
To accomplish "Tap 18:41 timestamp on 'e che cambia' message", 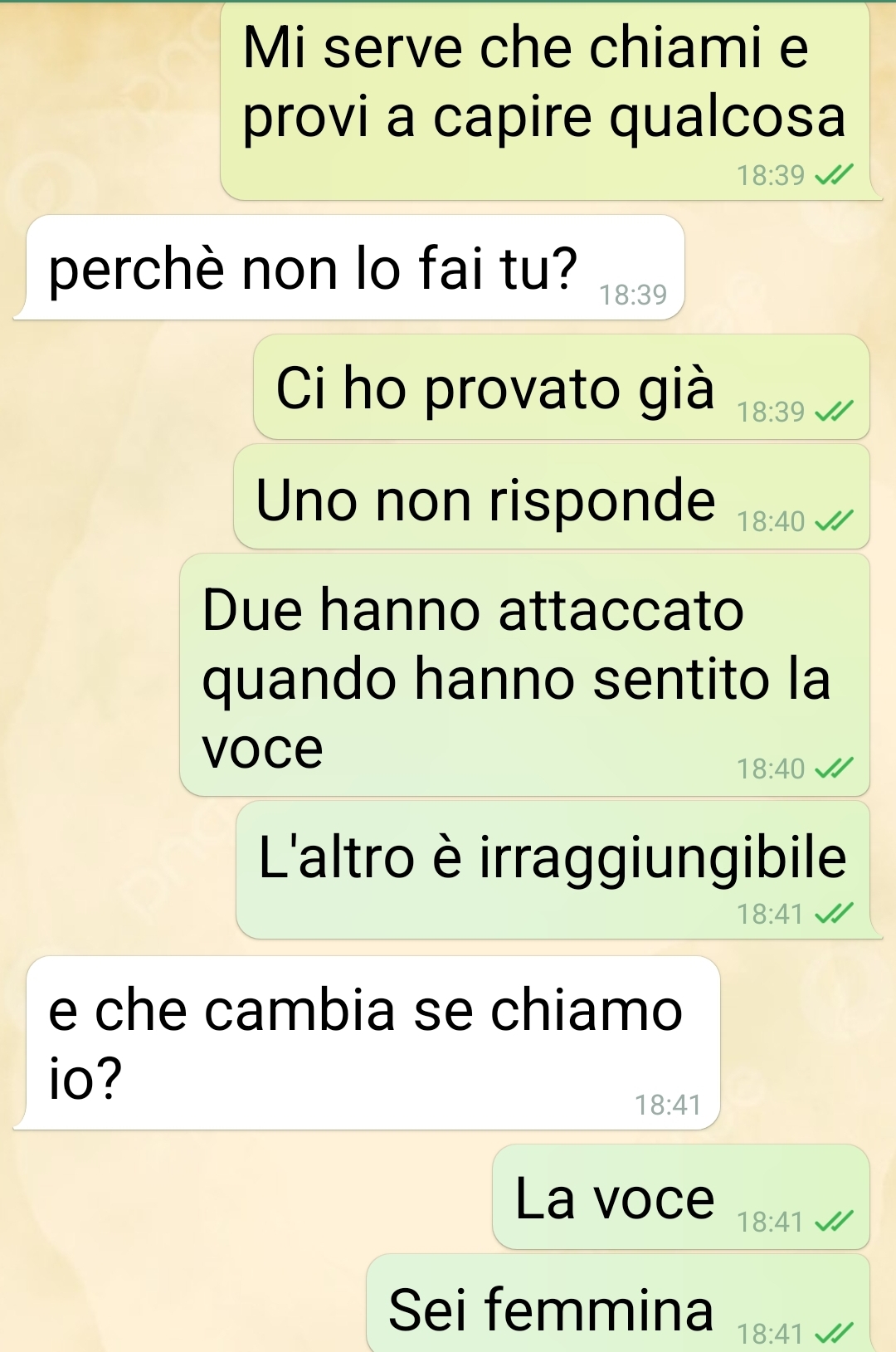I will pyautogui.click(x=668, y=1105).
